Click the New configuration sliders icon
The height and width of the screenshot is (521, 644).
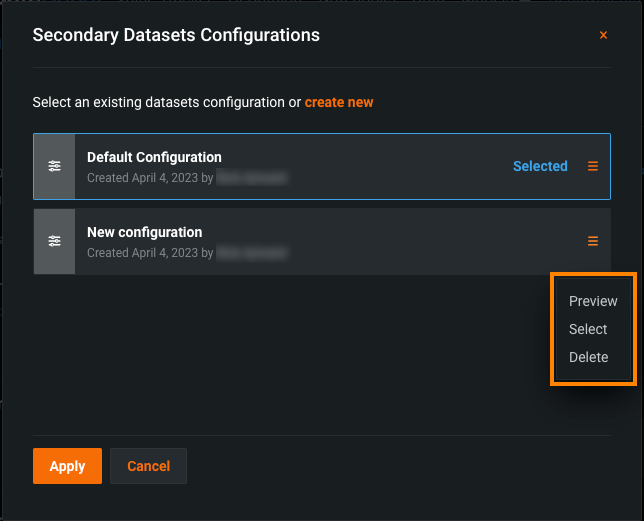coord(54,241)
